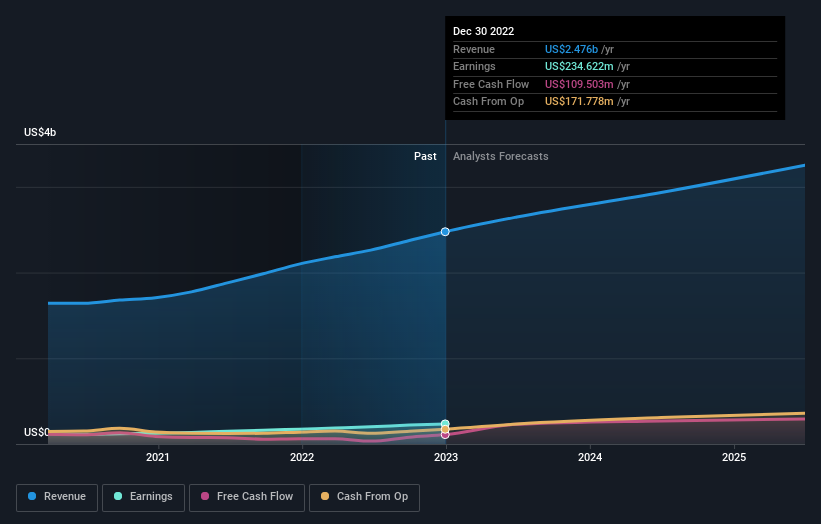Toggle the Cash From Op legend button

coord(364,497)
